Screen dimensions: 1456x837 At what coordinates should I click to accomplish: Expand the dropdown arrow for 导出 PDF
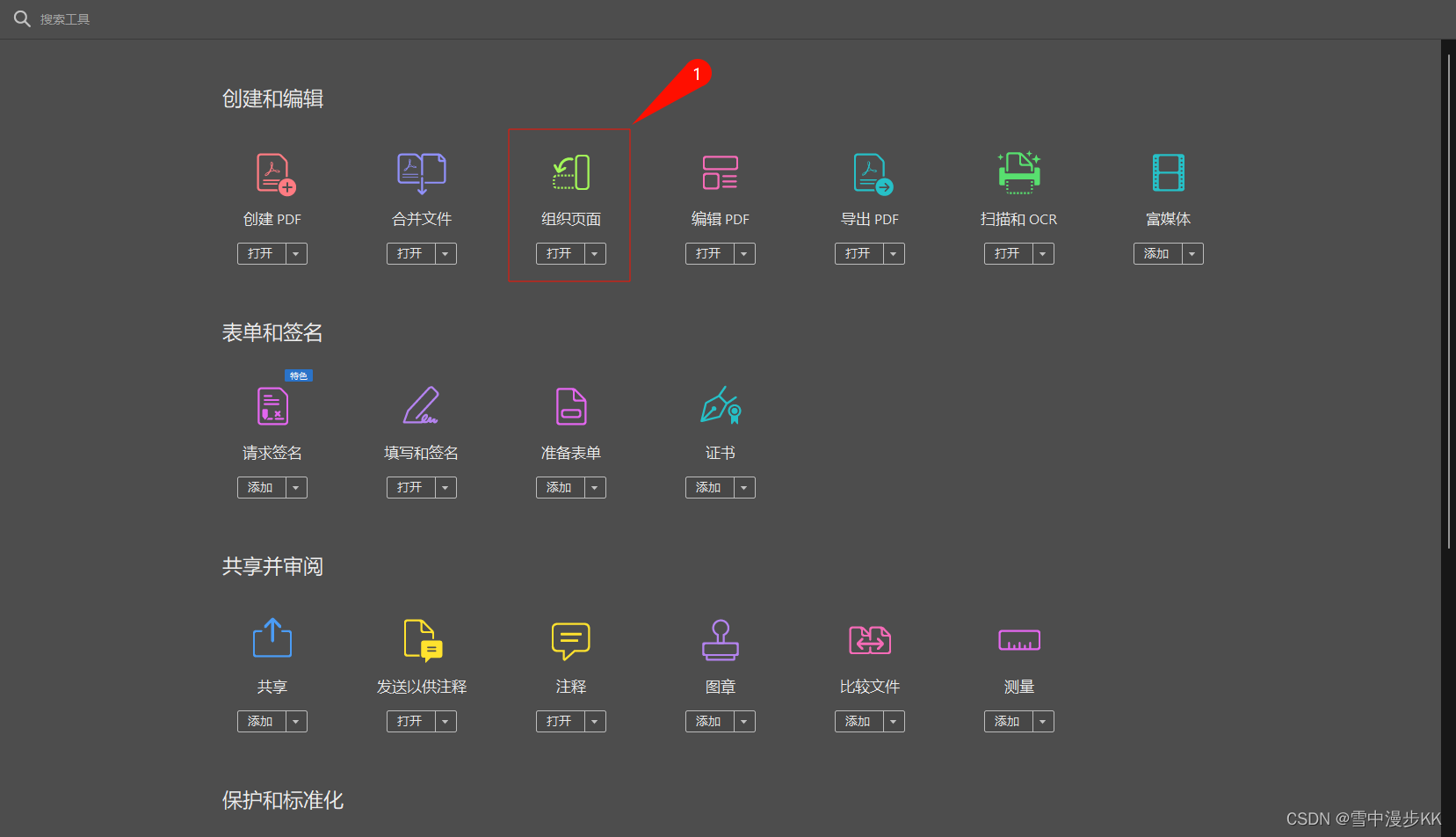tap(894, 253)
